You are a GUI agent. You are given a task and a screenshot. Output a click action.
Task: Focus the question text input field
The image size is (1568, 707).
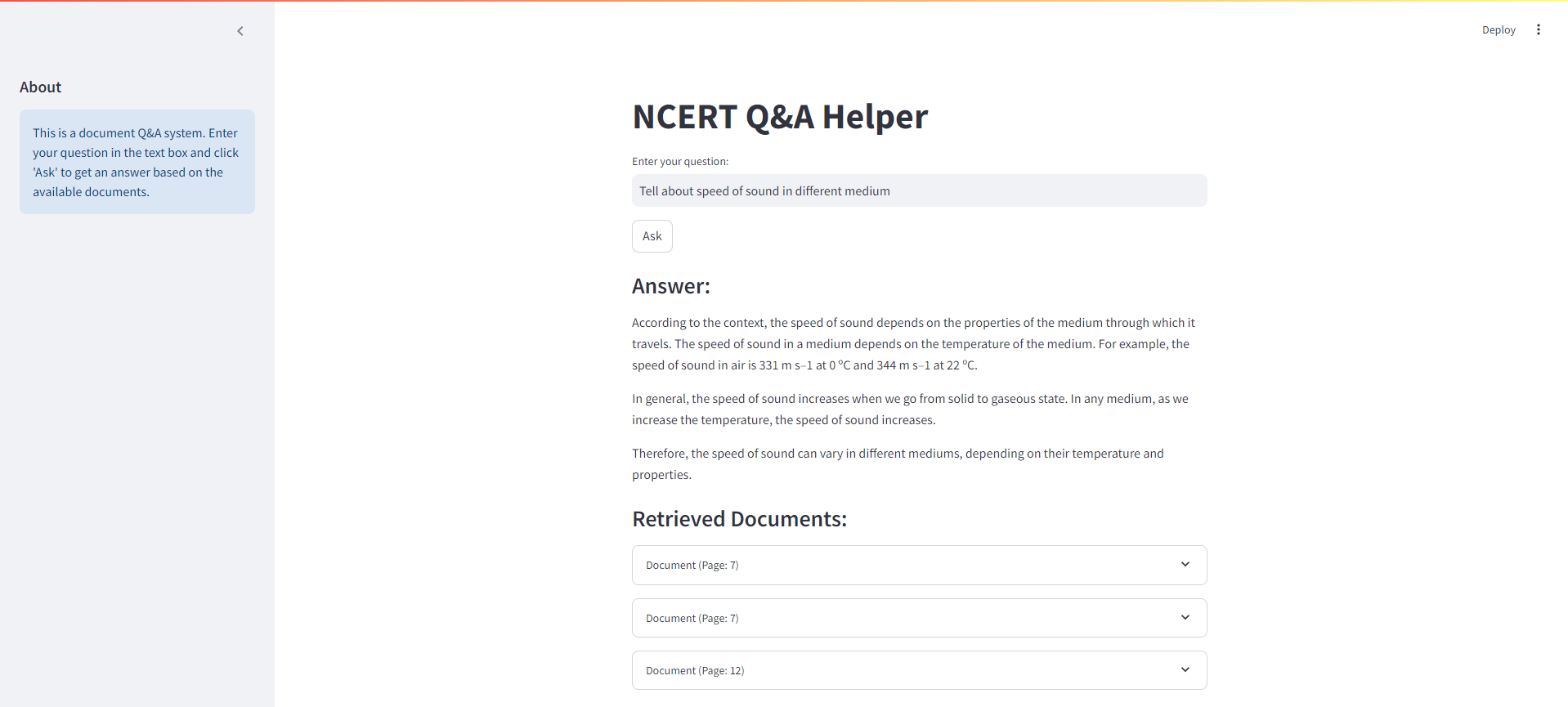[x=918, y=190]
